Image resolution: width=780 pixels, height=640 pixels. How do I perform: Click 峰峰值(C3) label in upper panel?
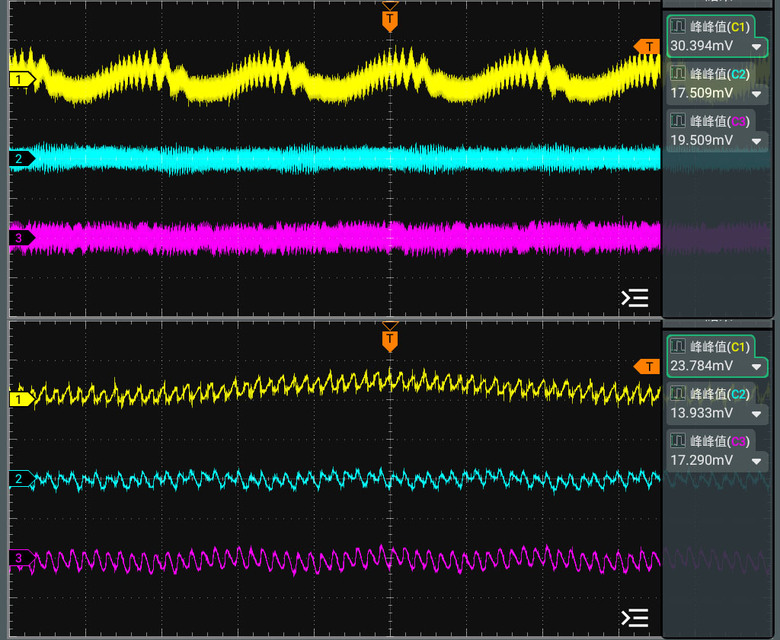click(x=720, y=121)
